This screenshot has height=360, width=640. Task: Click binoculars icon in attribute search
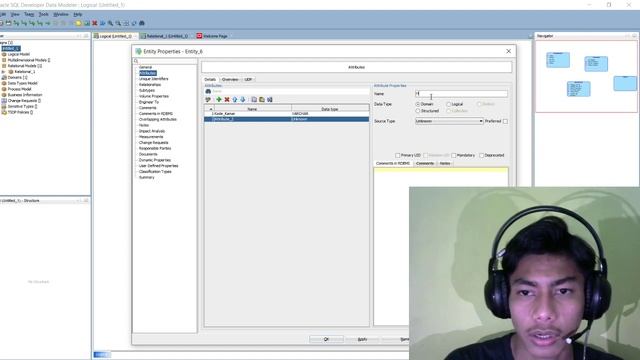(x=208, y=91)
